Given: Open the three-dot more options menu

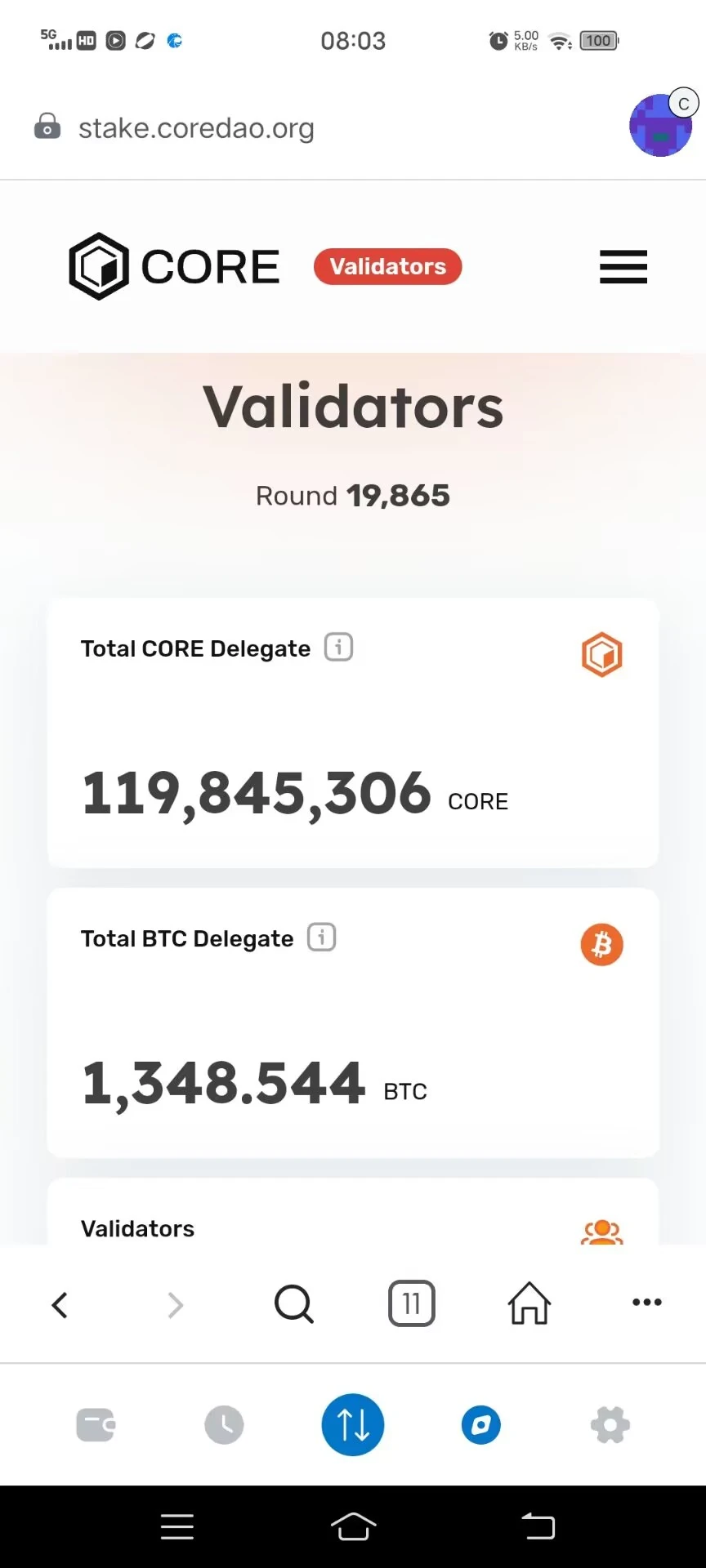Looking at the screenshot, I should coord(647,1303).
